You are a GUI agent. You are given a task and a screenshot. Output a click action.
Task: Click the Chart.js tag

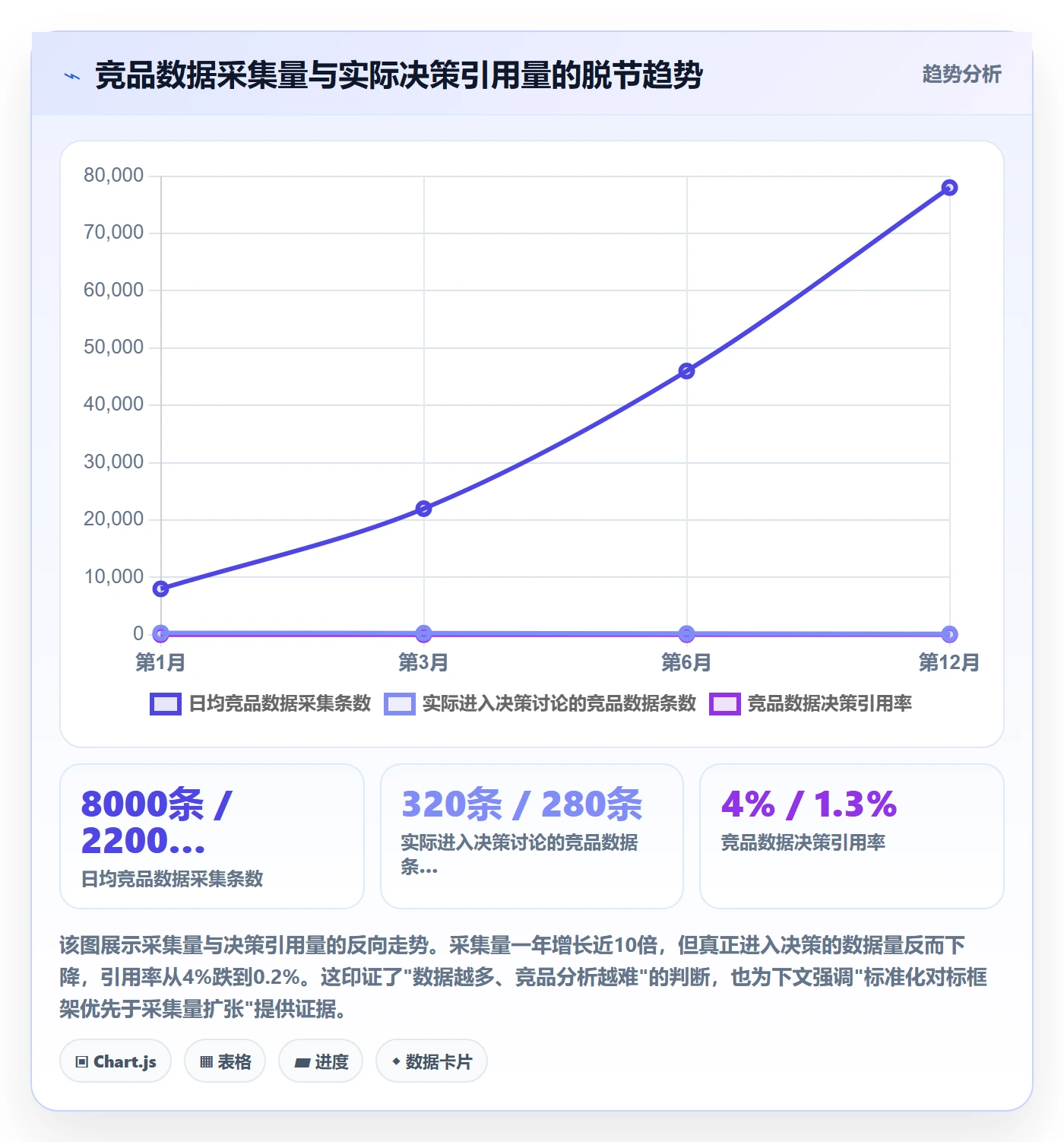pos(116,1061)
